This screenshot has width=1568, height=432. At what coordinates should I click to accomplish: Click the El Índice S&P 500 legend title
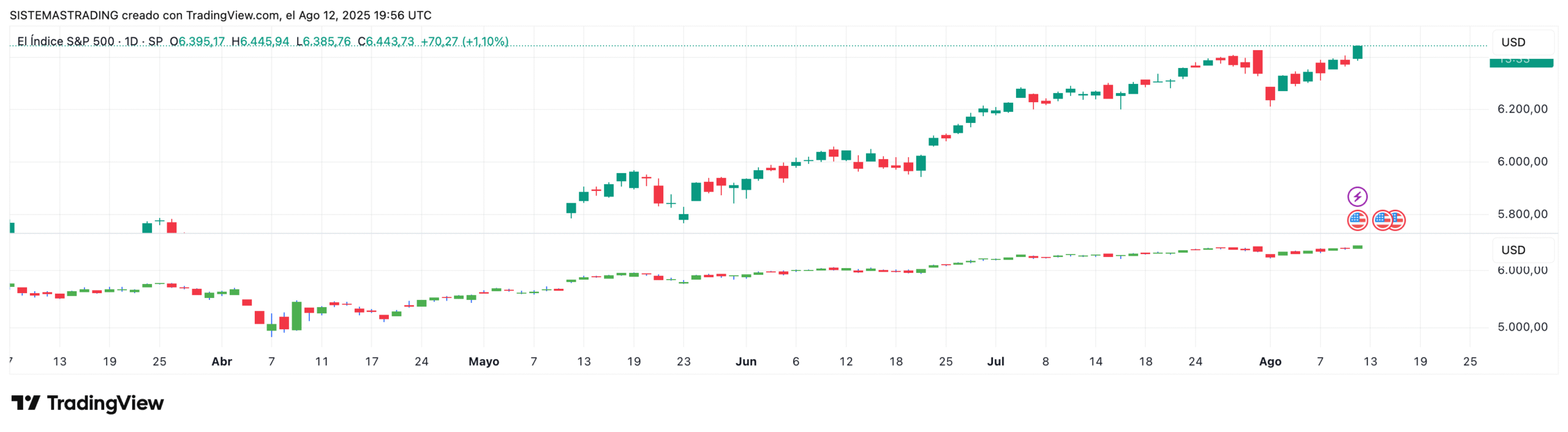point(66,42)
